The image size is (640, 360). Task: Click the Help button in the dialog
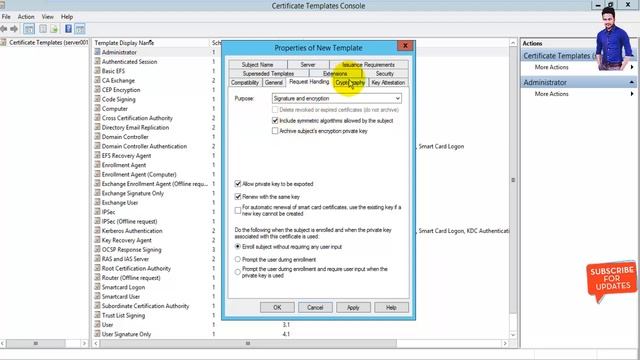391,307
